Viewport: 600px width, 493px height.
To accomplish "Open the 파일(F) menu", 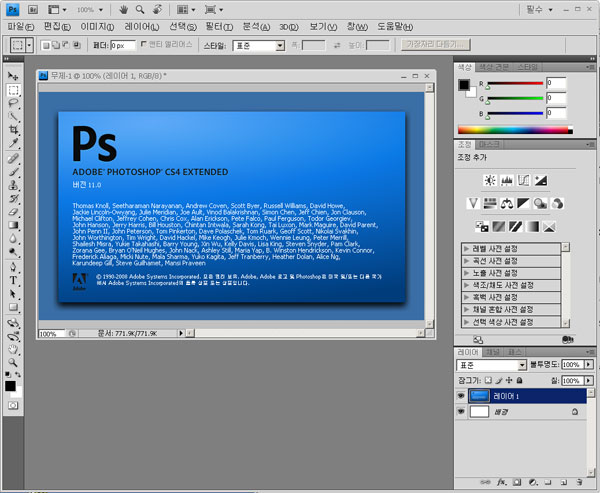I will pyautogui.click(x=21, y=27).
